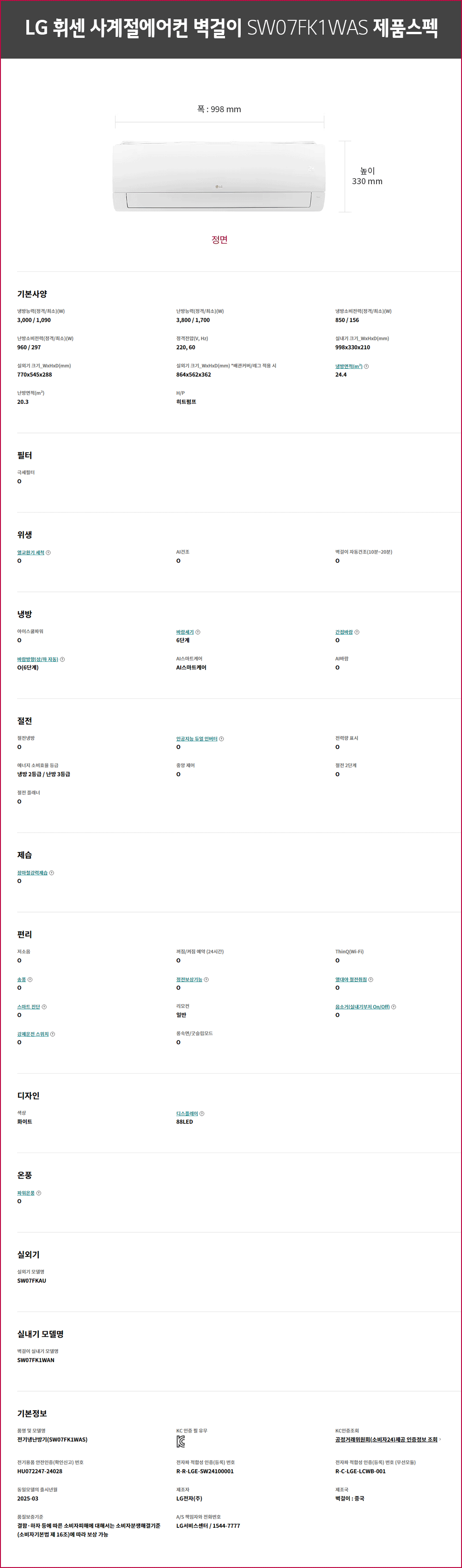The height and width of the screenshot is (1568, 462).
Task: Select the product name '전기냉난방기(SW07FK1WAS)'
Action: 52,1440
